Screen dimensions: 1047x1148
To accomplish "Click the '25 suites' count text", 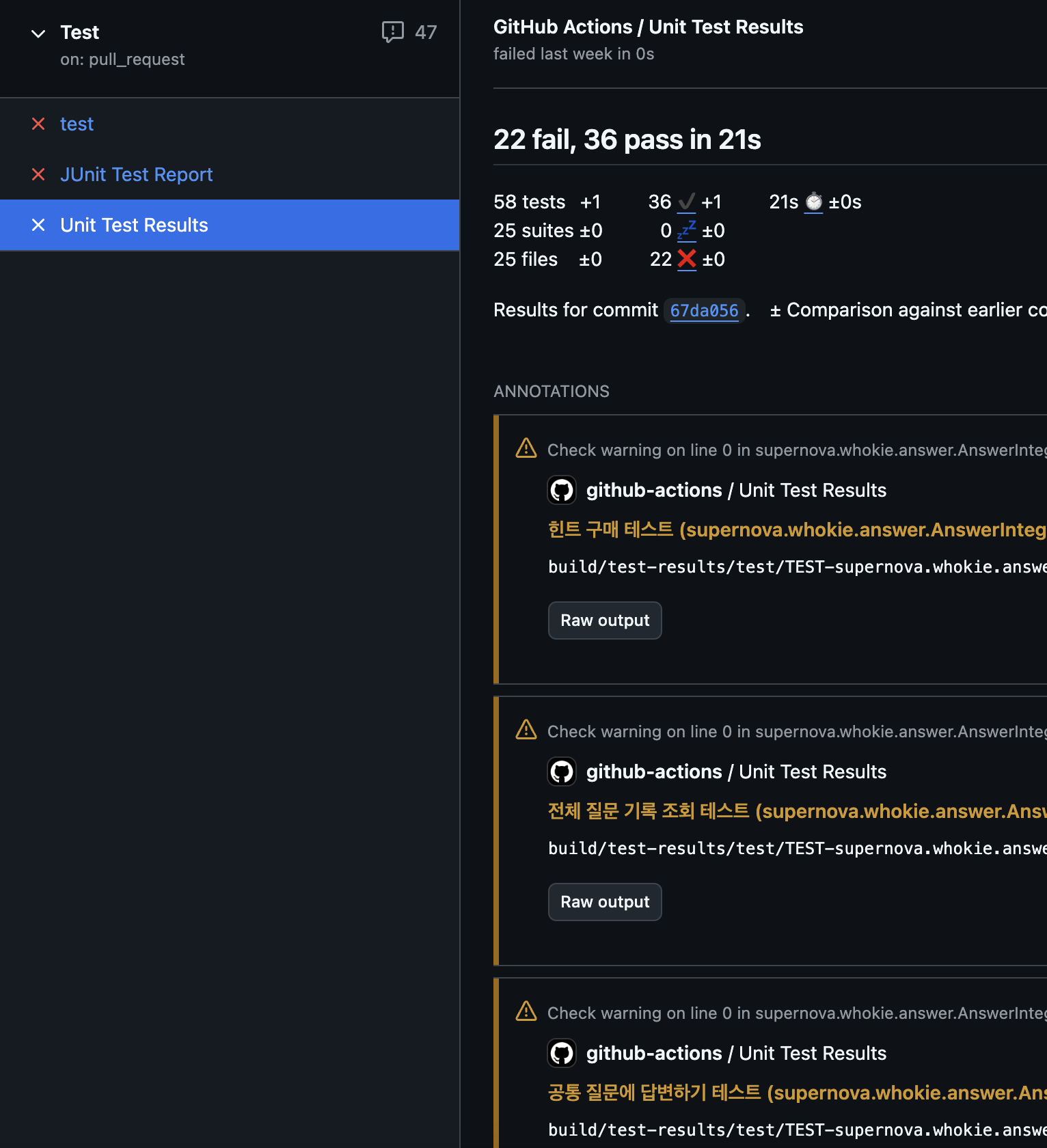I will pyautogui.click(x=534, y=231).
